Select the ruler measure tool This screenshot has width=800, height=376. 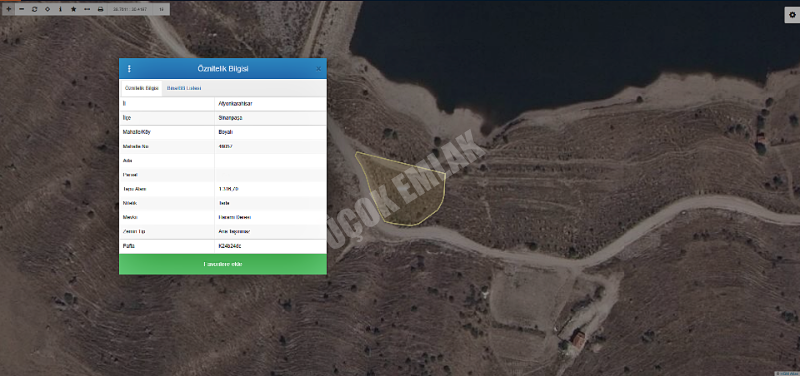pyautogui.click(x=87, y=9)
